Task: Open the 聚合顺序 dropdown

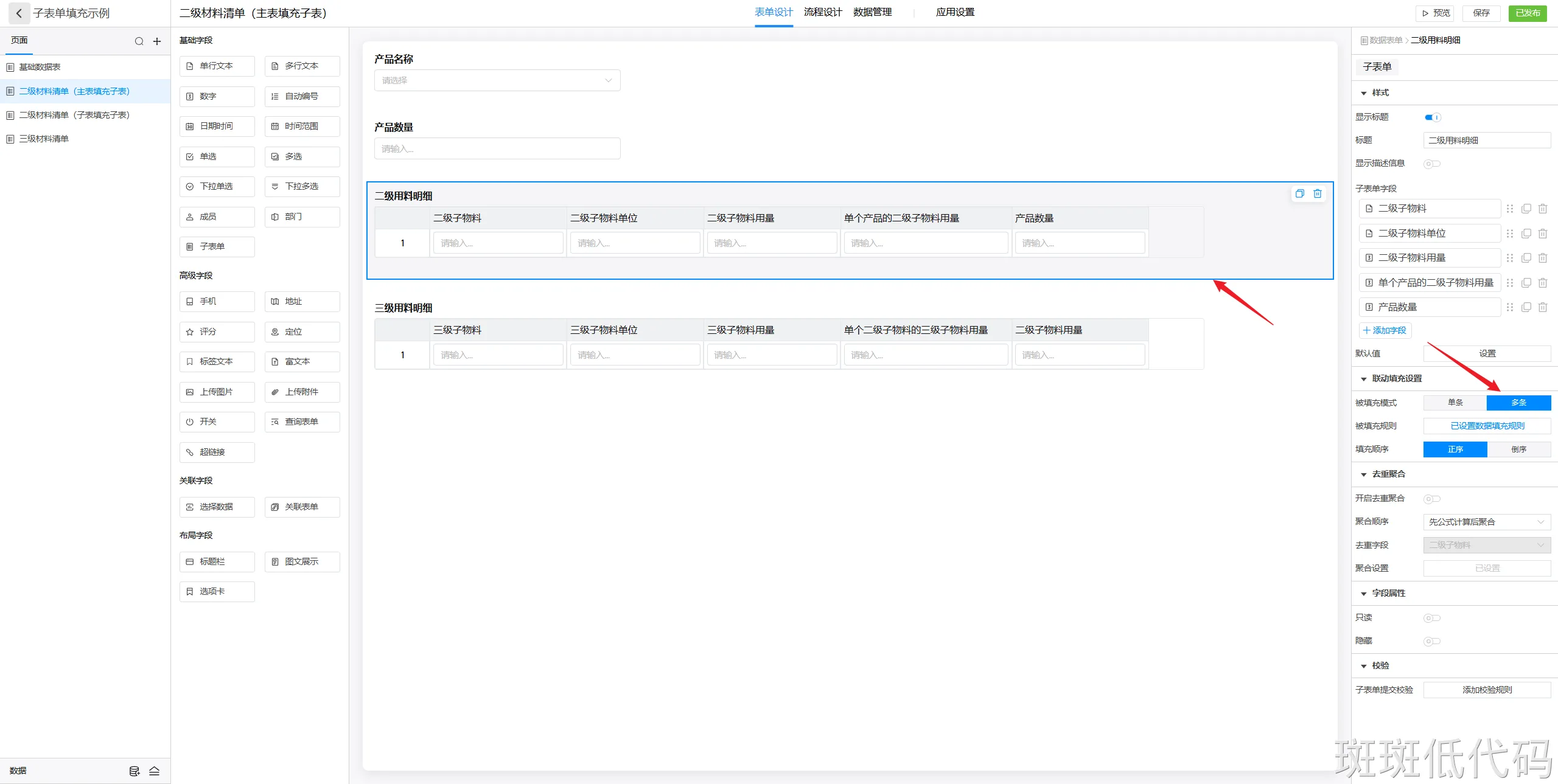Action: click(1486, 522)
